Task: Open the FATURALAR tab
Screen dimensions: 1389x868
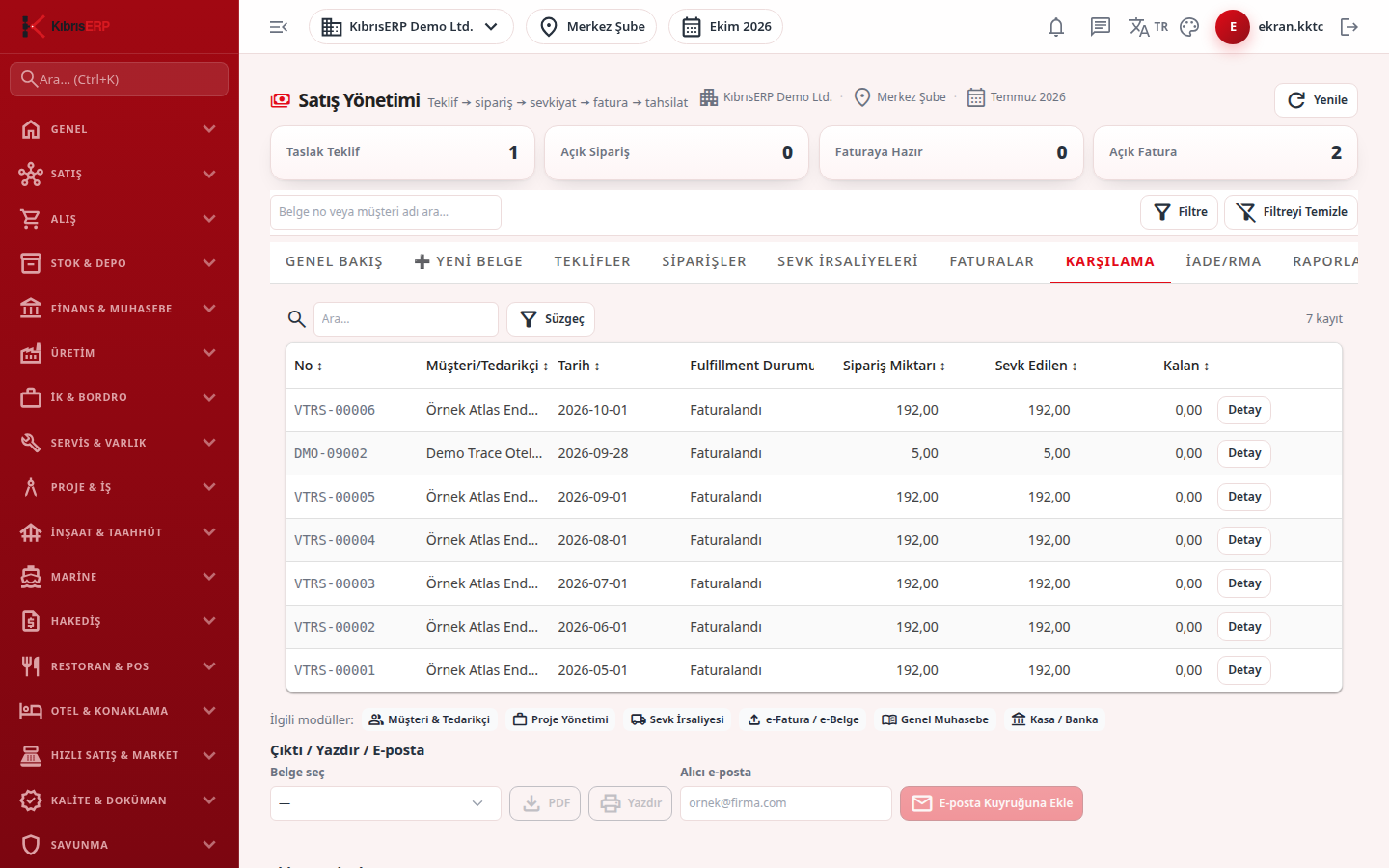Action: (x=992, y=261)
